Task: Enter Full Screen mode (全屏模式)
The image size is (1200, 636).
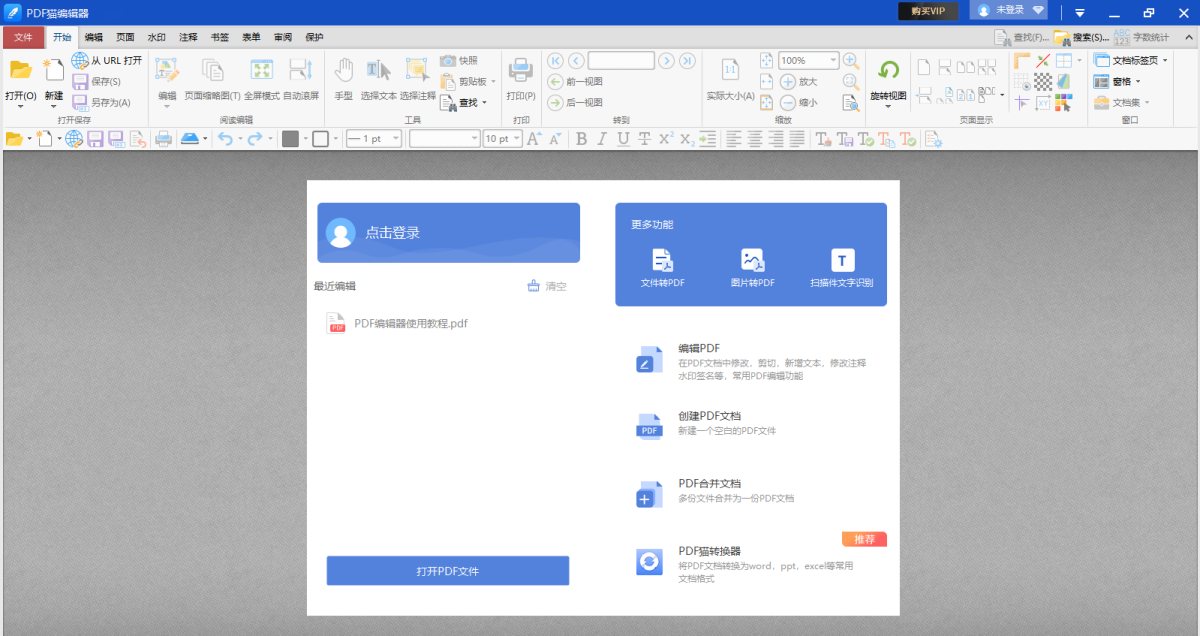Action: pyautogui.click(x=261, y=71)
